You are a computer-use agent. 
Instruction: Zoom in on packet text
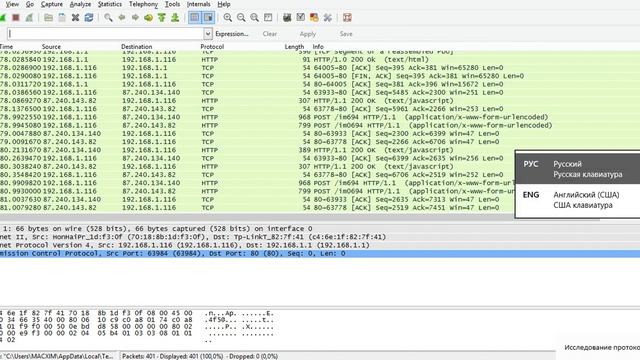click(x=228, y=18)
